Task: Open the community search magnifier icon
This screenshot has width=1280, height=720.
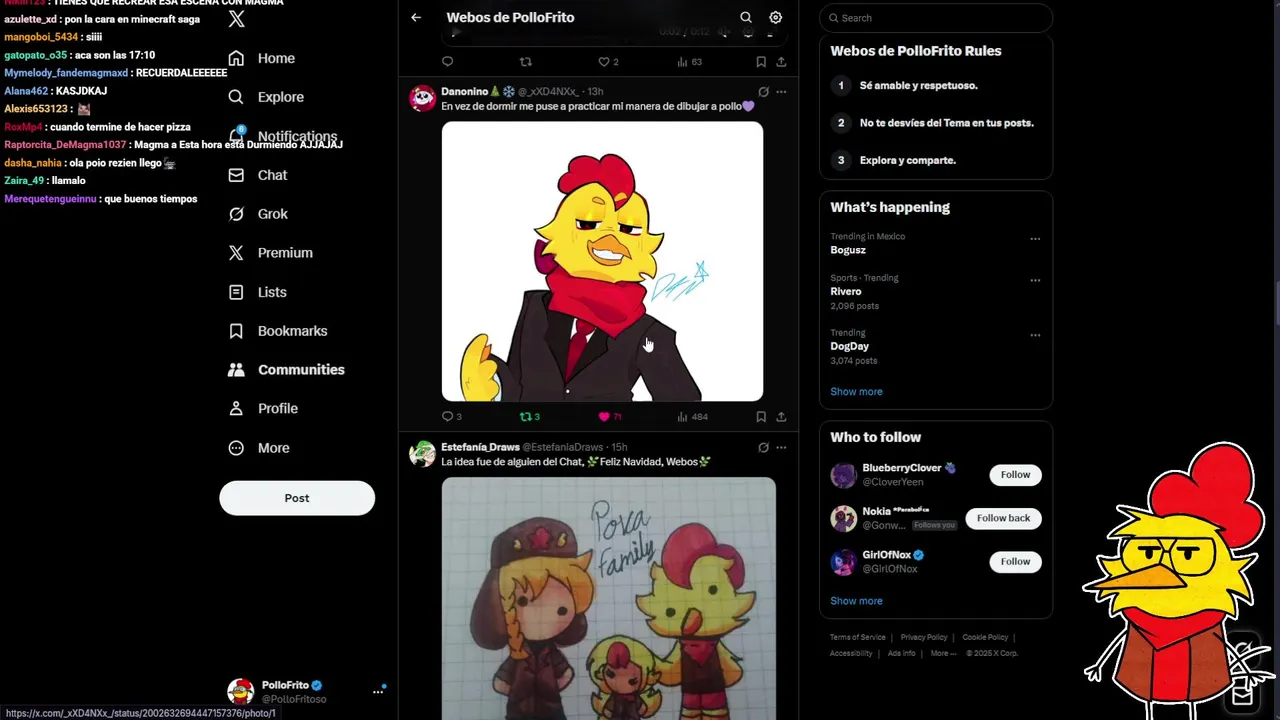Action: (x=746, y=17)
